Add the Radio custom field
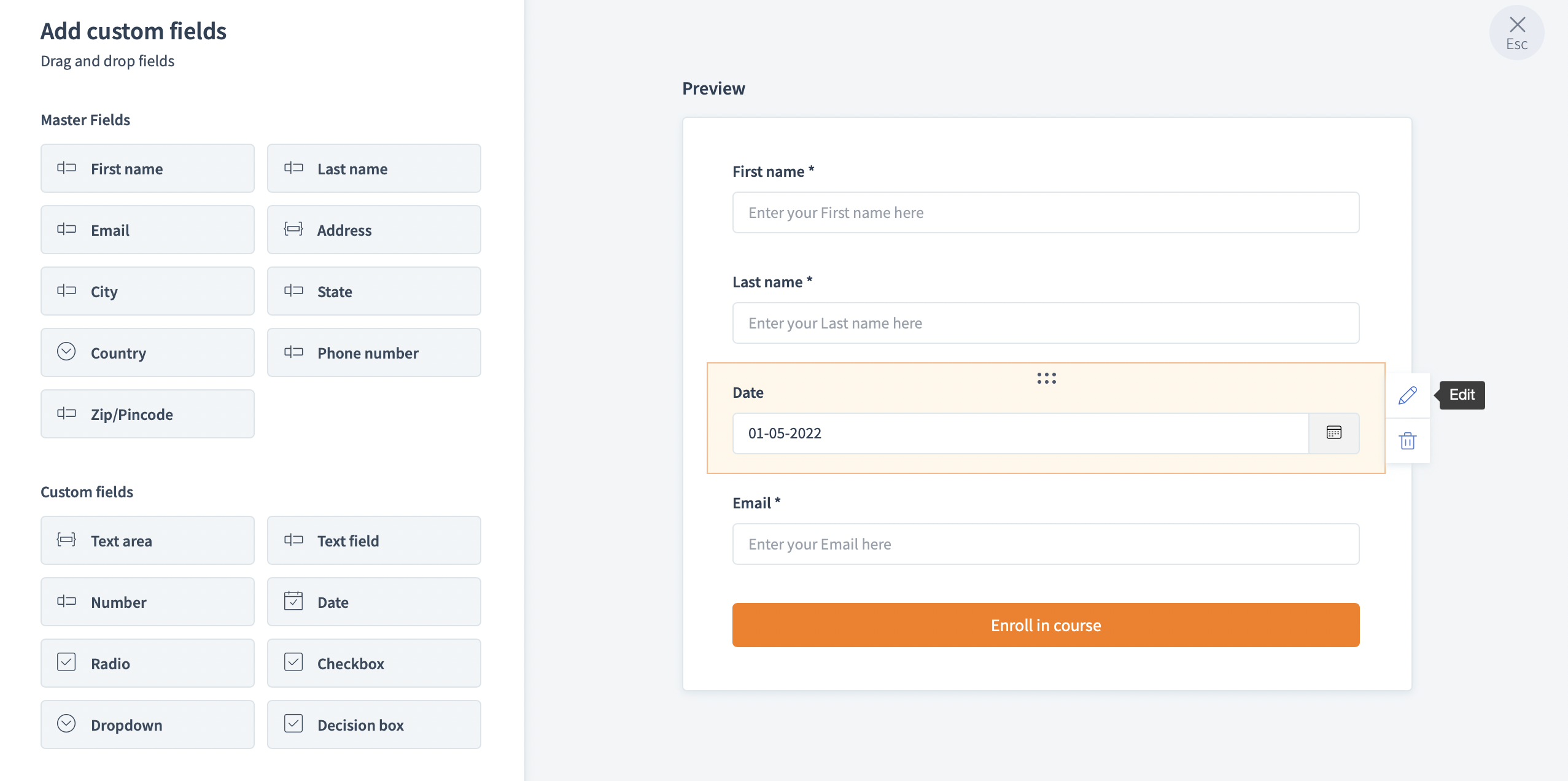The image size is (1568, 781). 147,663
